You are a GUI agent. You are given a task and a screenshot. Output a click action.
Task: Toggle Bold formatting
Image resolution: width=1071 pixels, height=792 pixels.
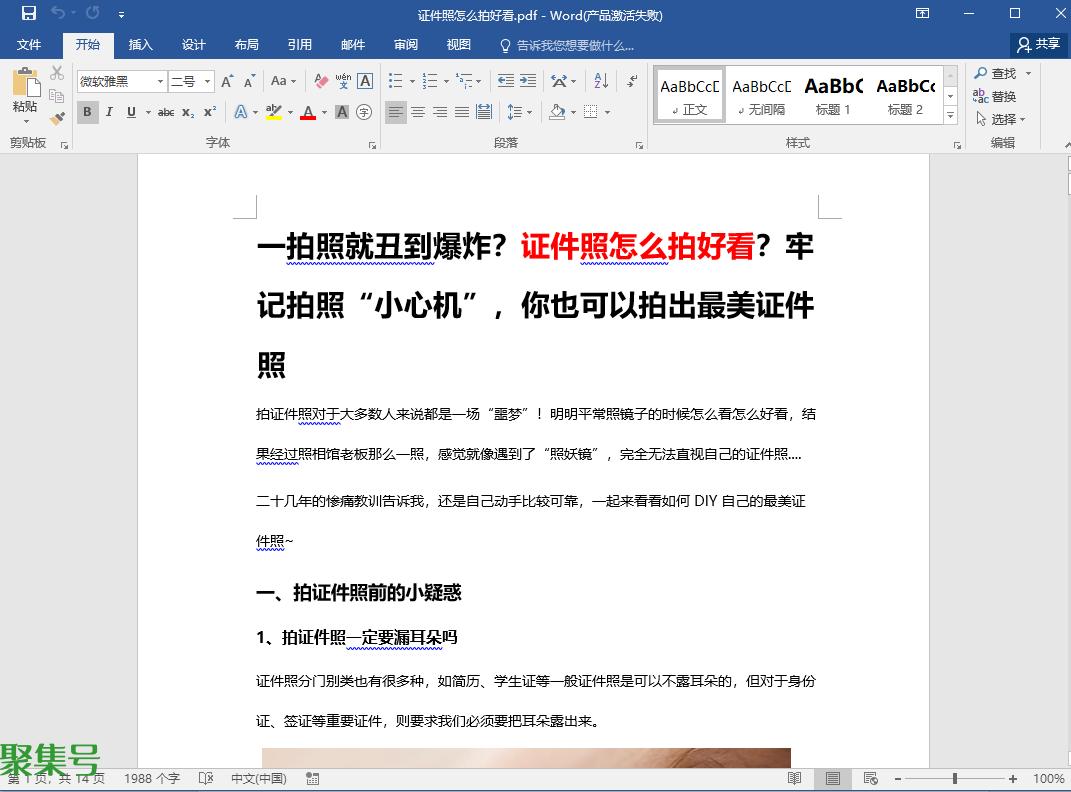(x=89, y=112)
